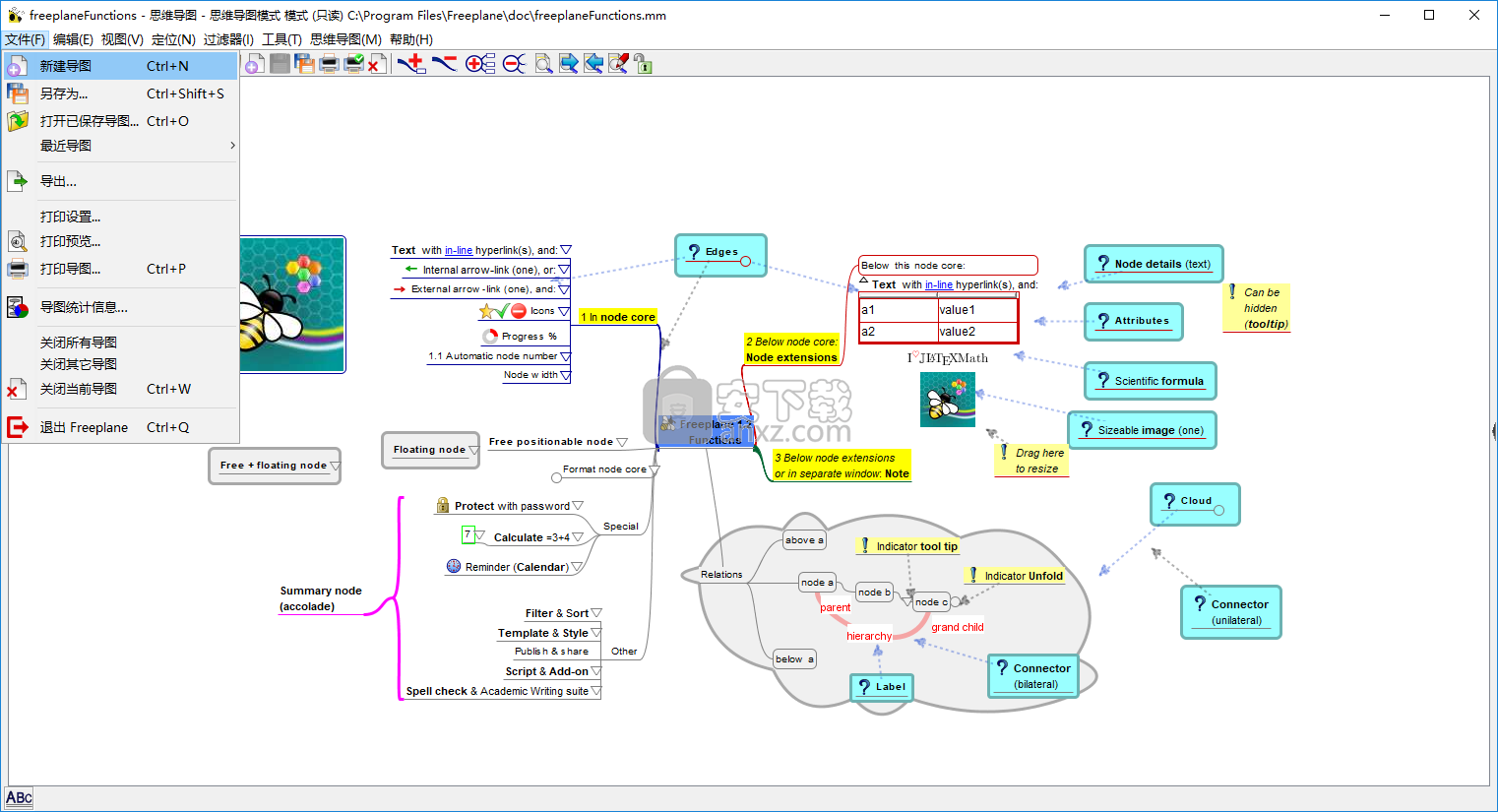Viewport: 1498px width, 812px height.
Task: Click the lock icon on Protect with password
Action: tap(443, 505)
